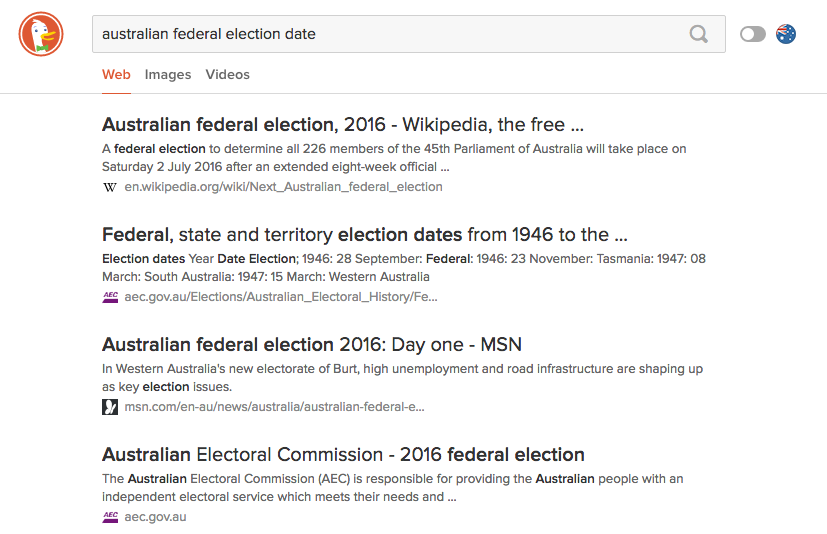The height and width of the screenshot is (534, 827).
Task: Open the Federal, state and territory election dates result
Action: [x=365, y=235]
